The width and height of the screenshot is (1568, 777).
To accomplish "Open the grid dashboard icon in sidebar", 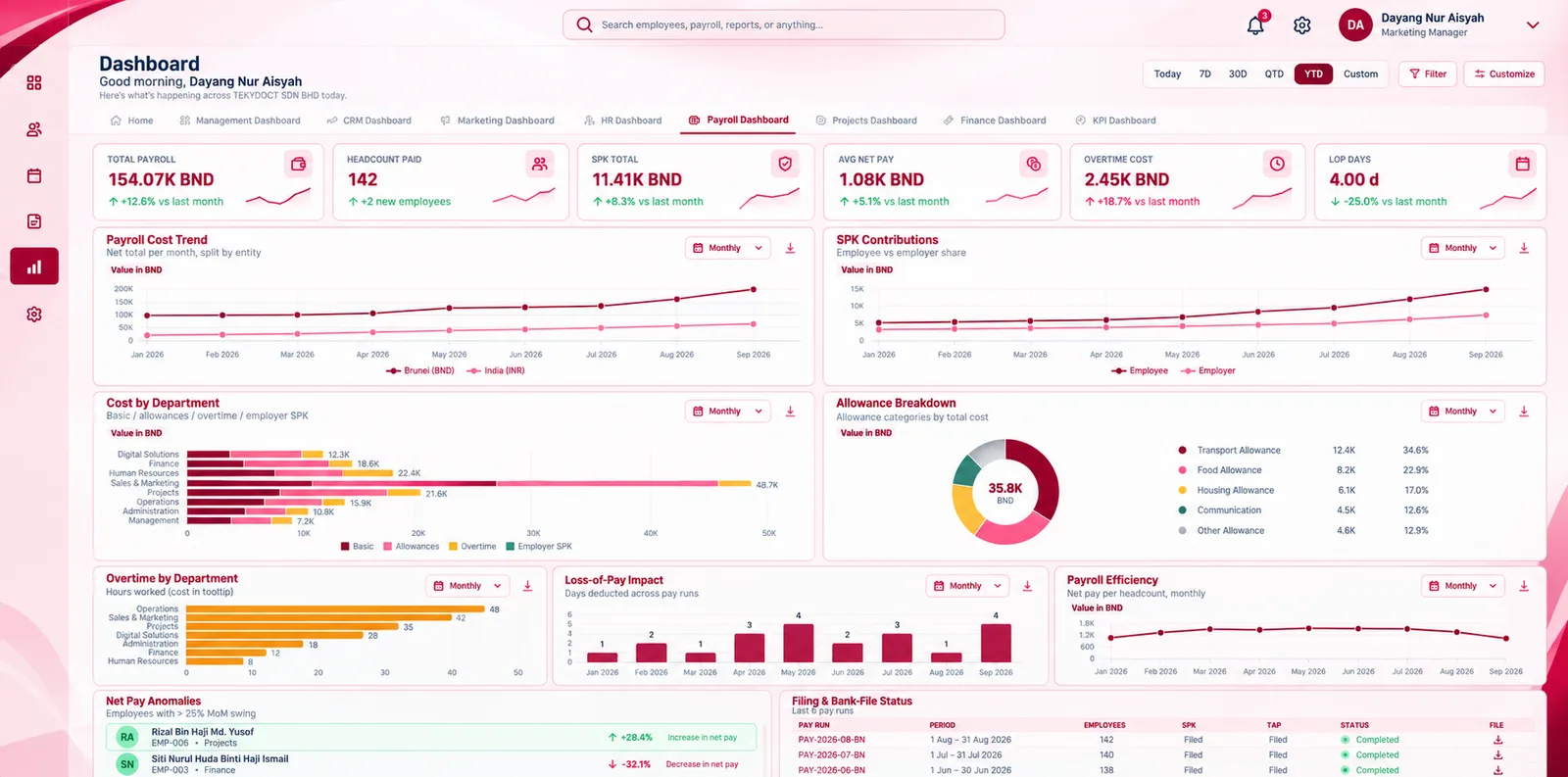I will 34,82.
